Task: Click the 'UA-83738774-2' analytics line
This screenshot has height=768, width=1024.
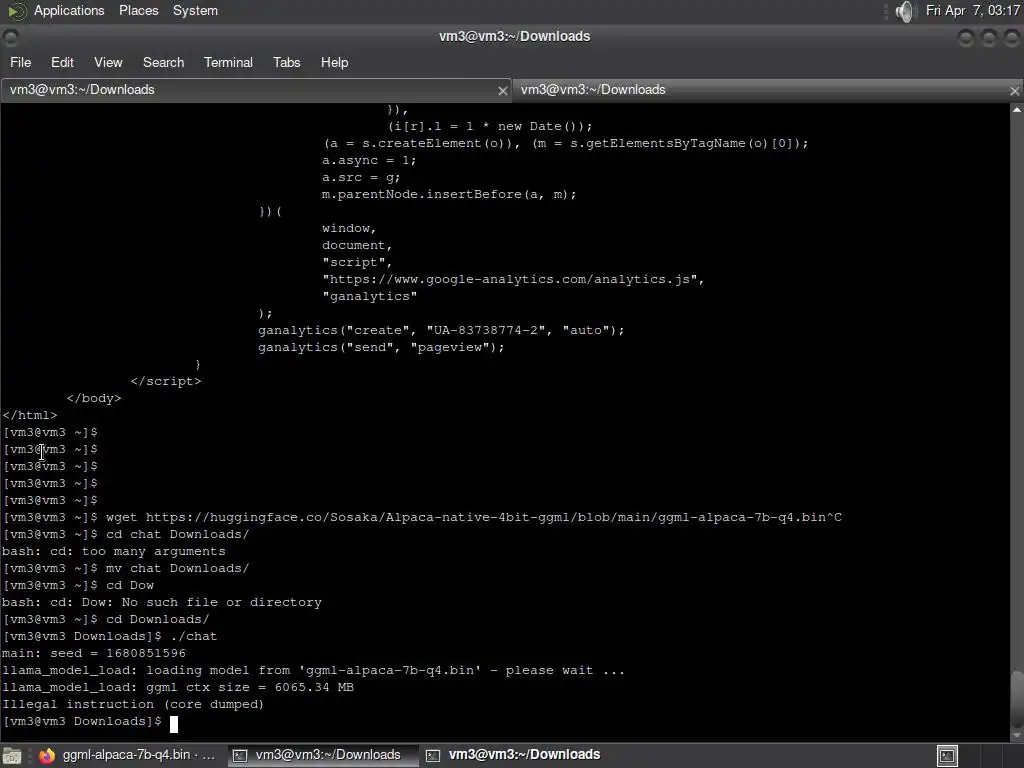Action: pos(441,330)
